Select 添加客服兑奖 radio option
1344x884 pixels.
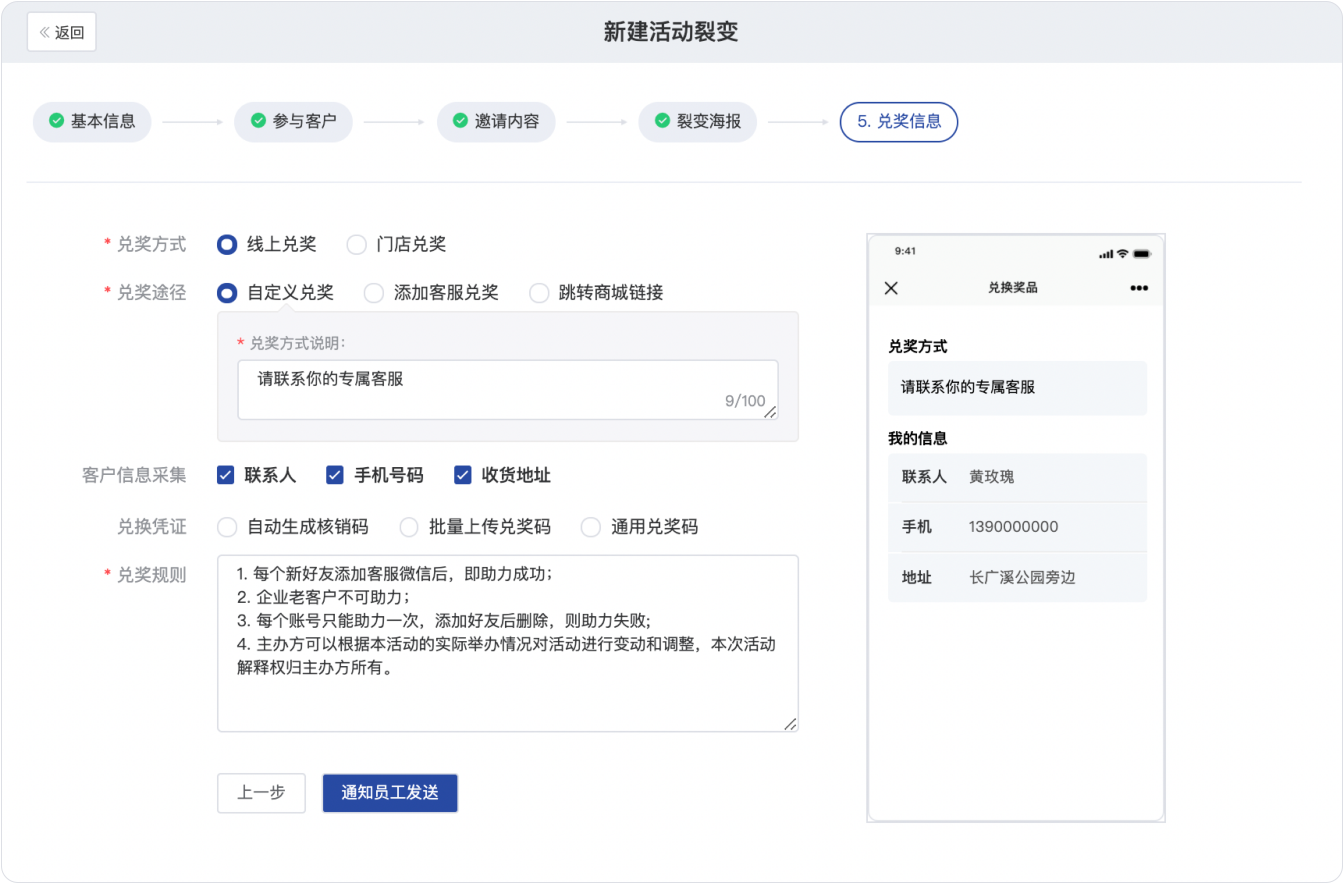373,293
